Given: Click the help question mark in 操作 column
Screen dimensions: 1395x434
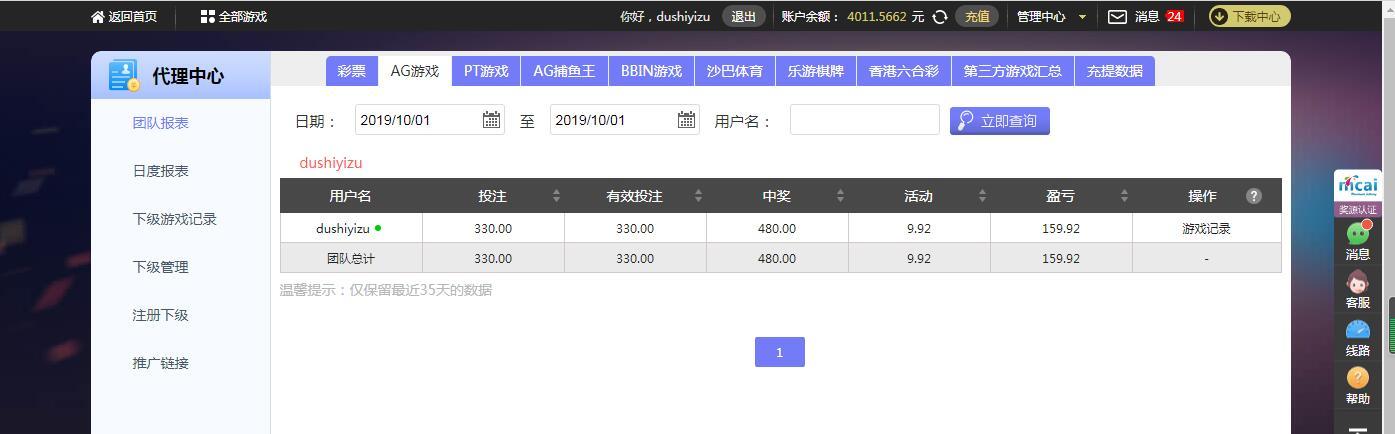Looking at the screenshot, I should click(1254, 196).
